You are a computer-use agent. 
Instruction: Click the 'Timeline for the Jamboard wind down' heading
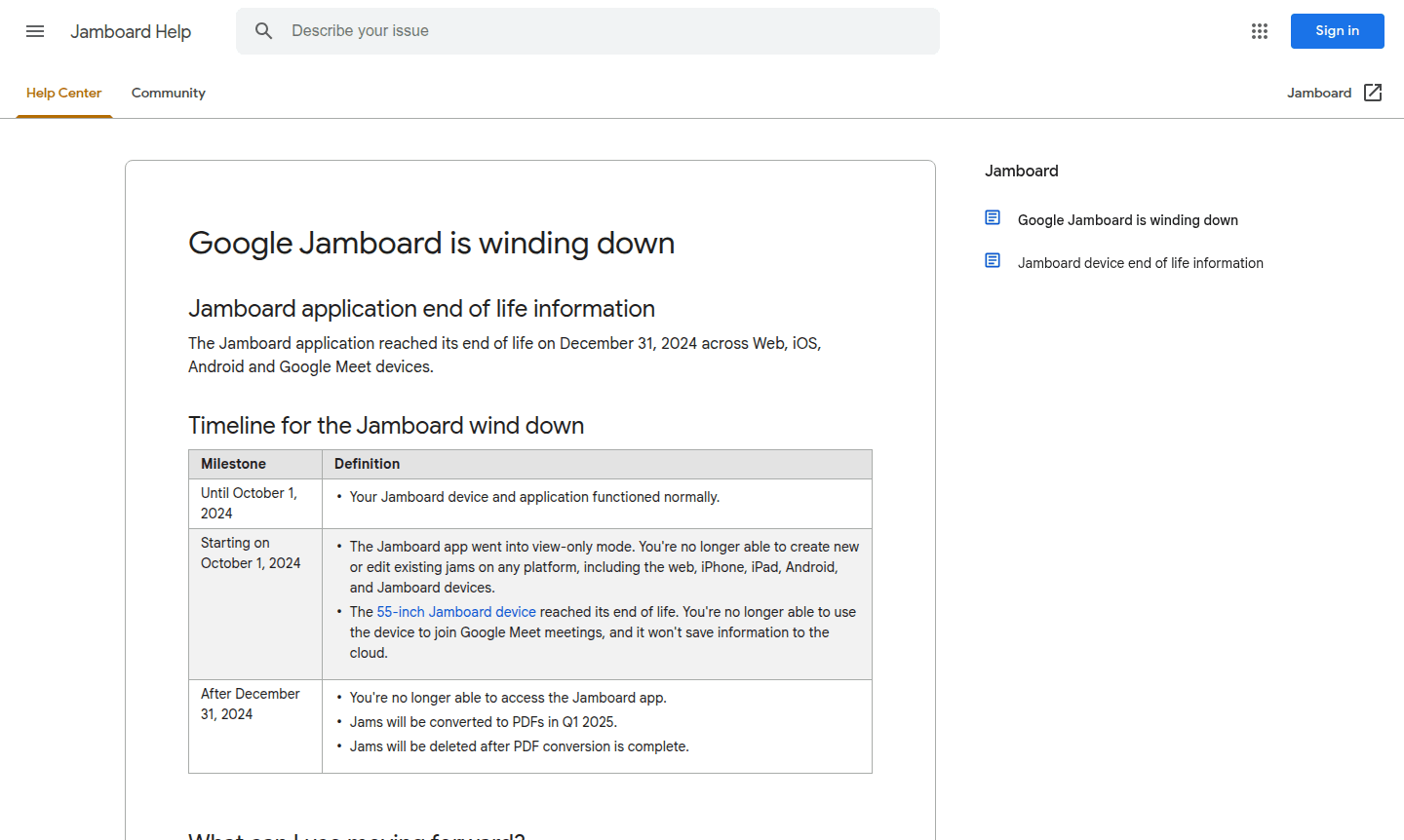point(385,425)
